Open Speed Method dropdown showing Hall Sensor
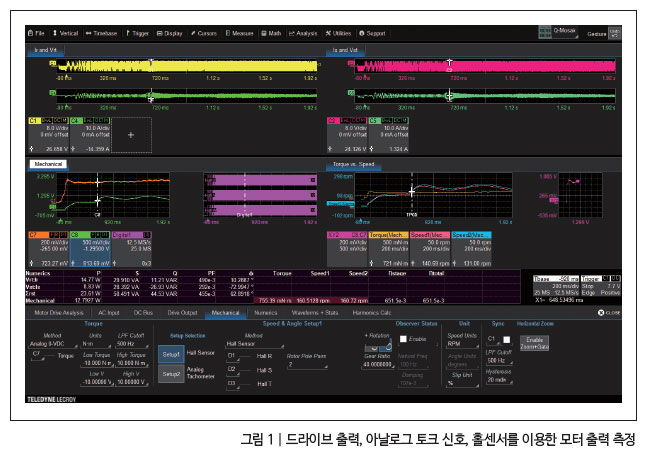Screen dimensions: 660x468 click(254, 344)
